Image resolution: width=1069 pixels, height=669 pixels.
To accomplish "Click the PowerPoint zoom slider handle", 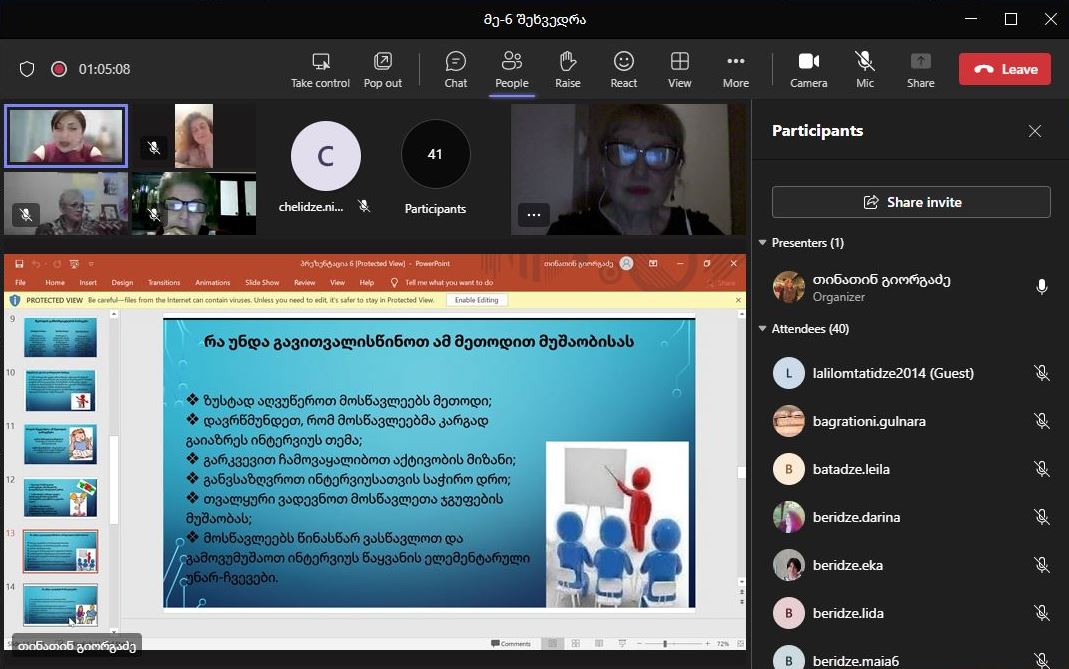I will (665, 643).
